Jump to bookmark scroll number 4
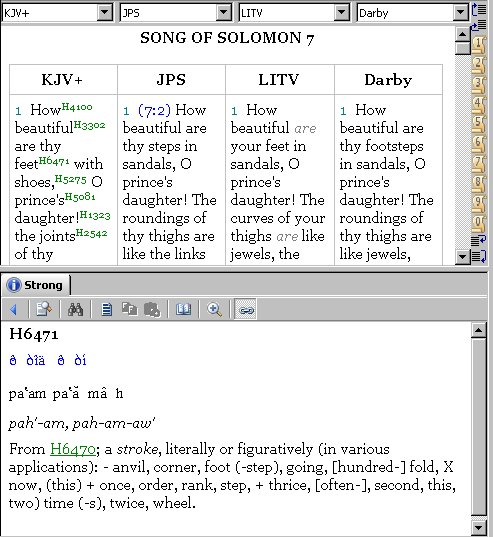The width and height of the screenshot is (493, 537). [x=479, y=104]
